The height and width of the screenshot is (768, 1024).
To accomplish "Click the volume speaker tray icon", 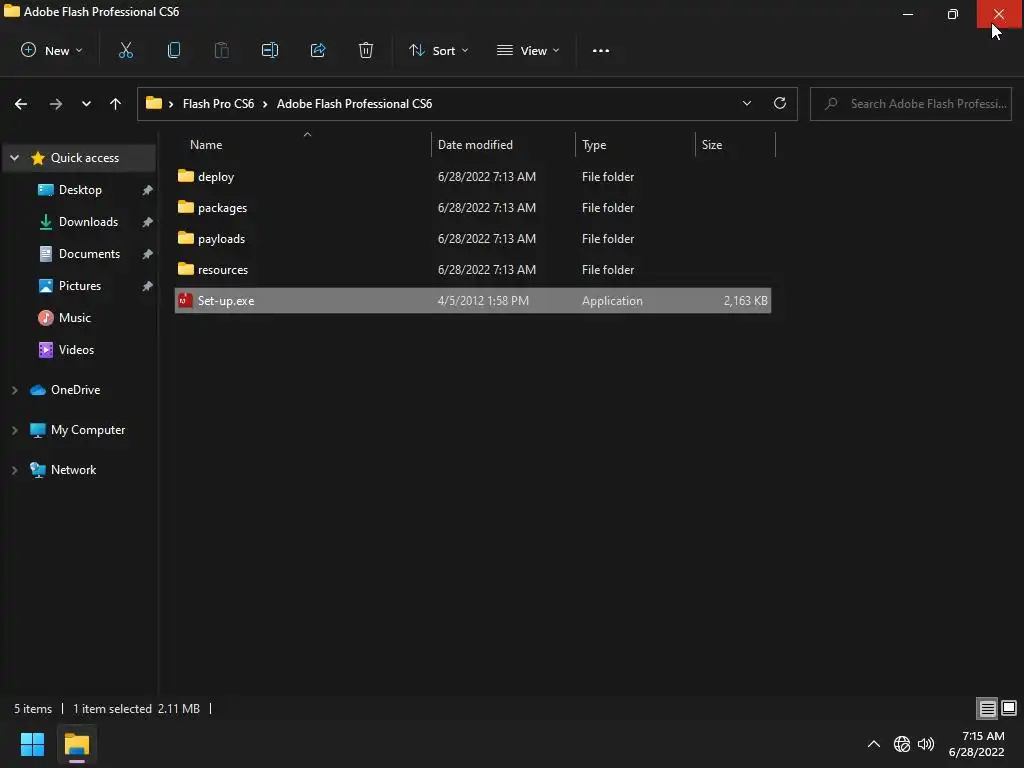I will 926,744.
